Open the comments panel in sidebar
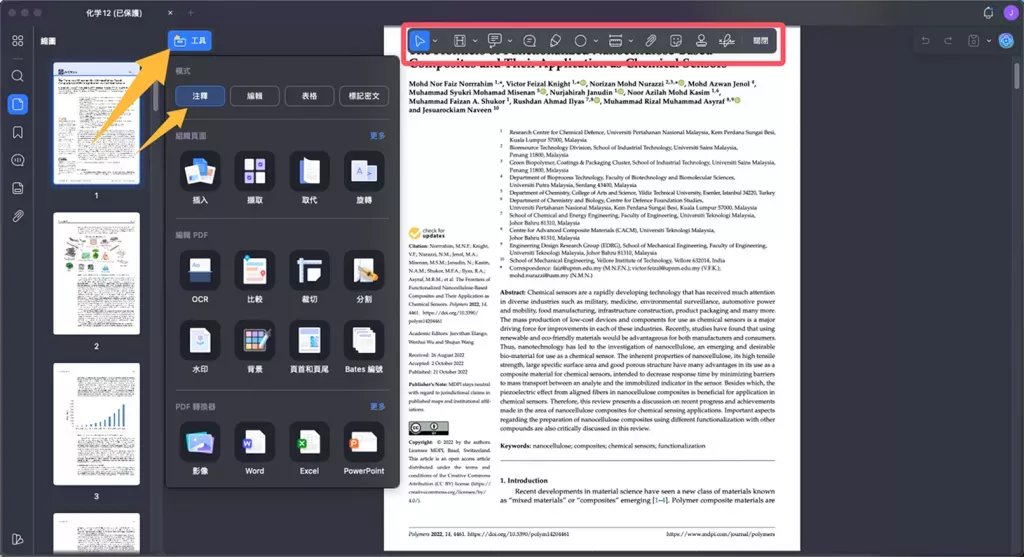This screenshot has height=557, width=1024. [x=18, y=160]
